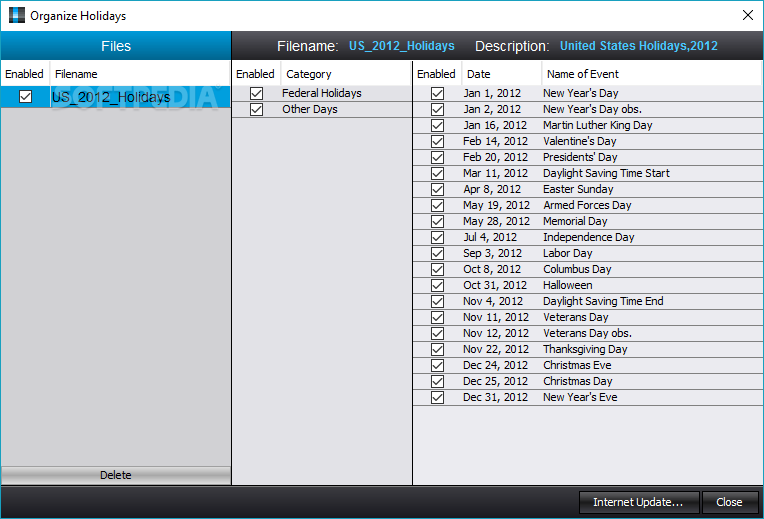This screenshot has width=764, height=519.
Task: Sort by the Date column header
Action: [501, 74]
